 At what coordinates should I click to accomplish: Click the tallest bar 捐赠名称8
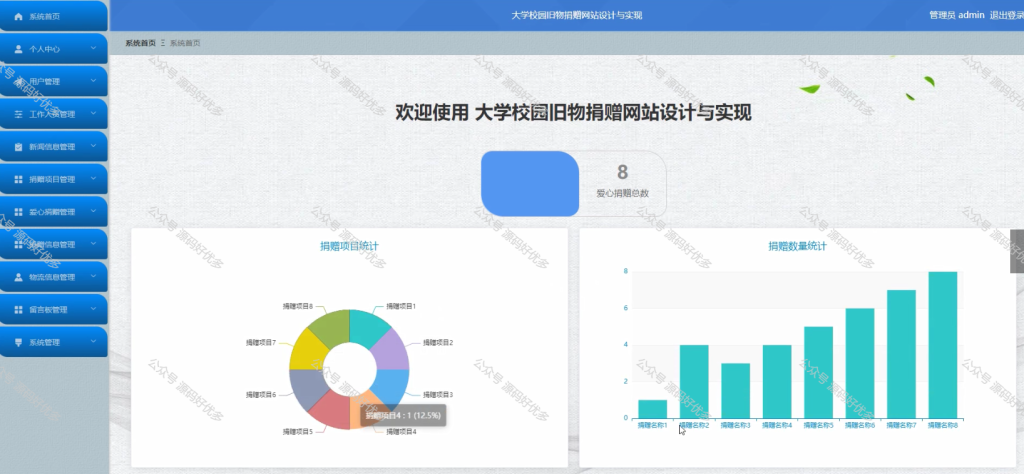click(x=942, y=345)
